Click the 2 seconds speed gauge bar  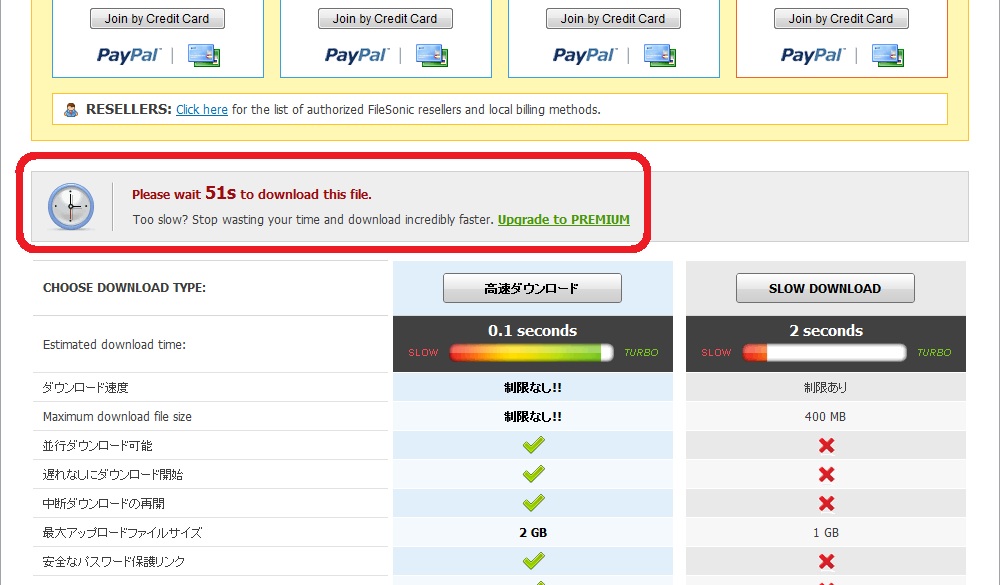click(x=824, y=352)
